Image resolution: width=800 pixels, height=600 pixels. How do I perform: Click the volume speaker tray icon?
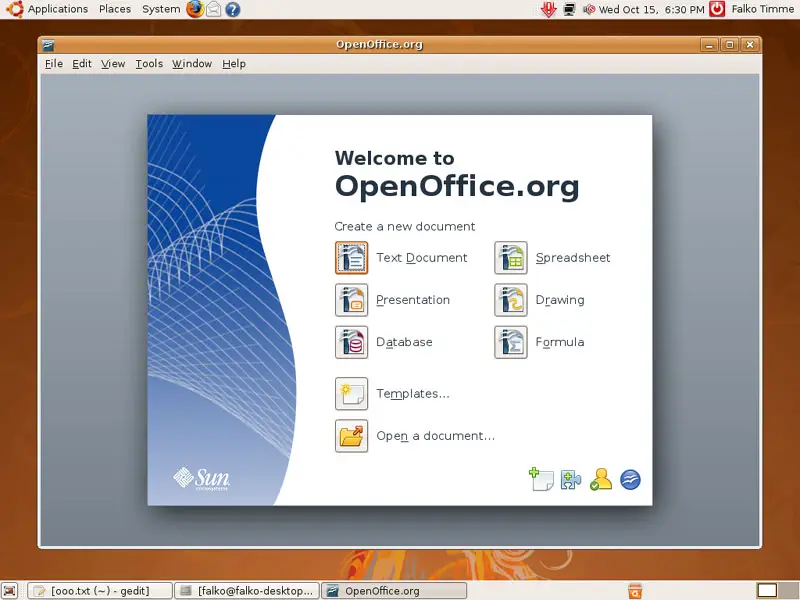pos(589,9)
